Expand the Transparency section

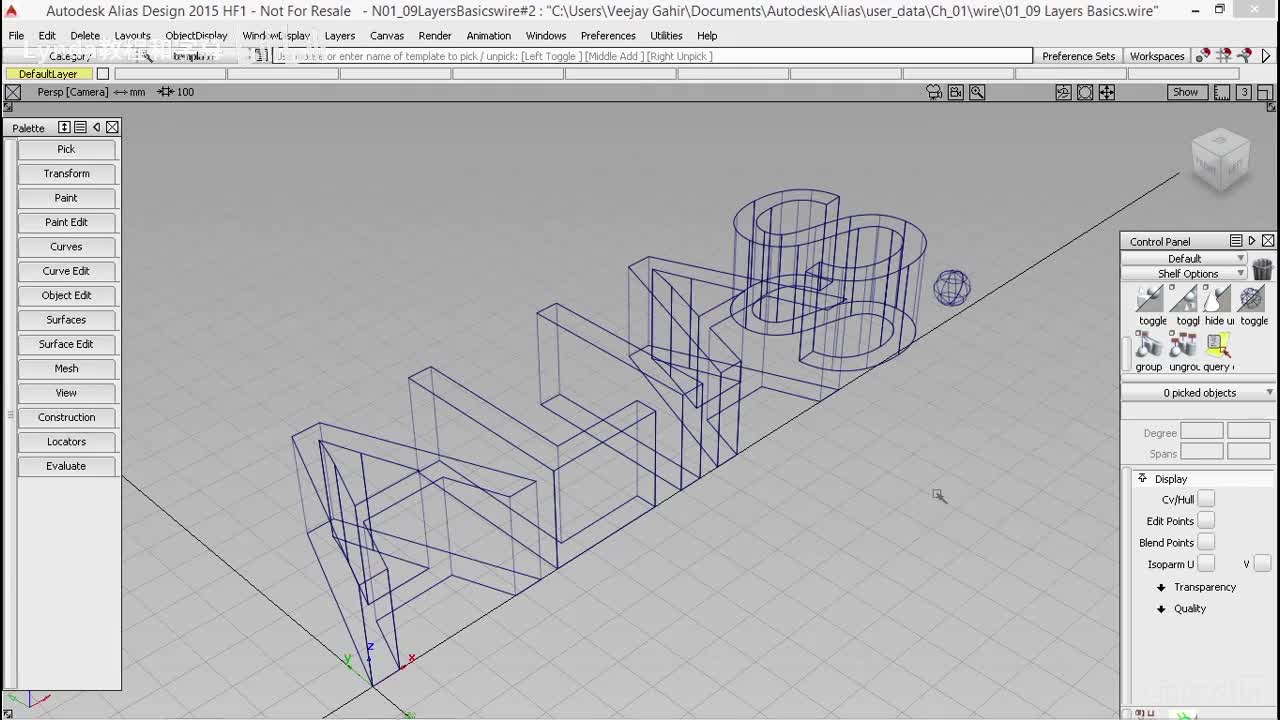point(1204,587)
